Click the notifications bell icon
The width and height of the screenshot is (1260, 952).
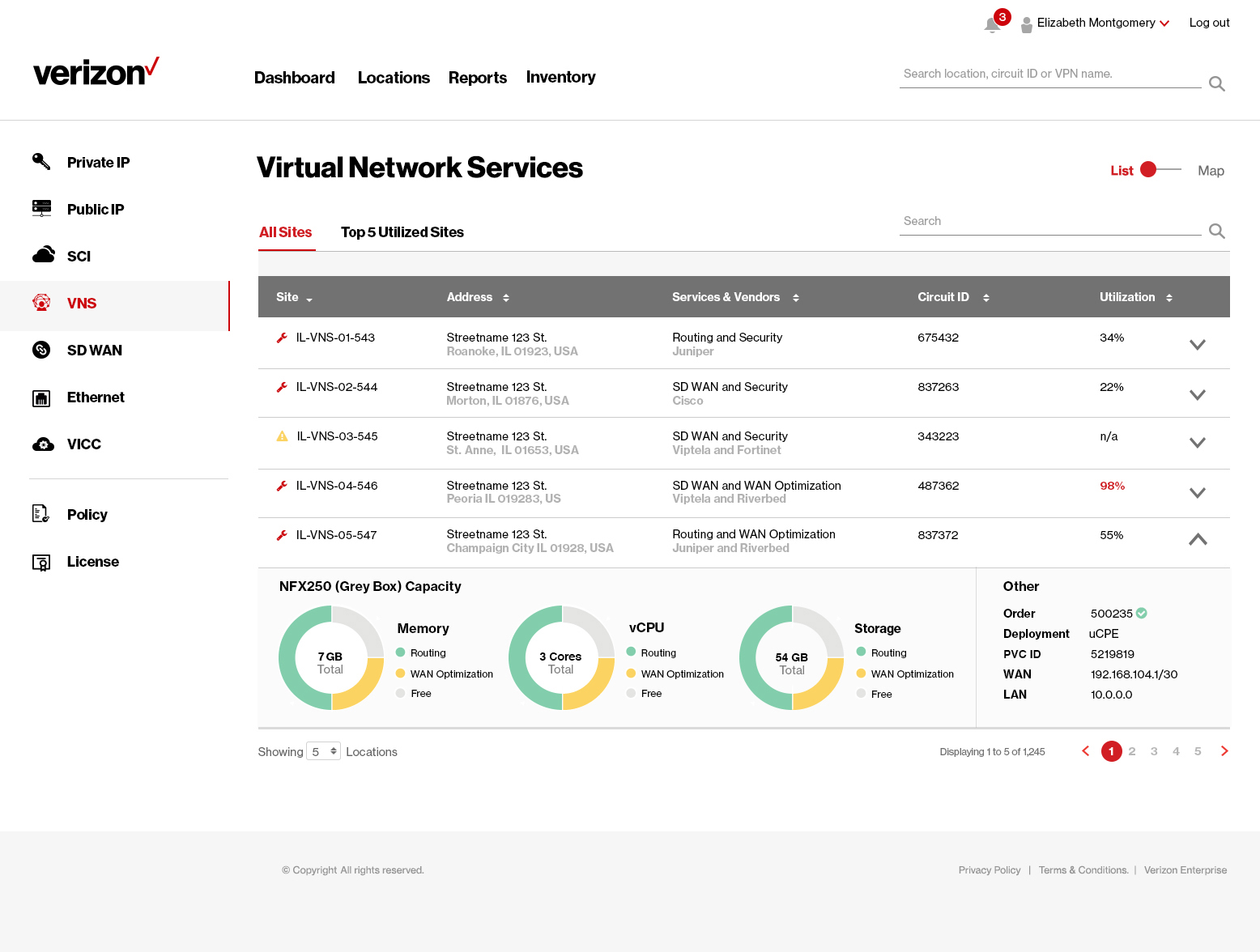click(x=991, y=24)
